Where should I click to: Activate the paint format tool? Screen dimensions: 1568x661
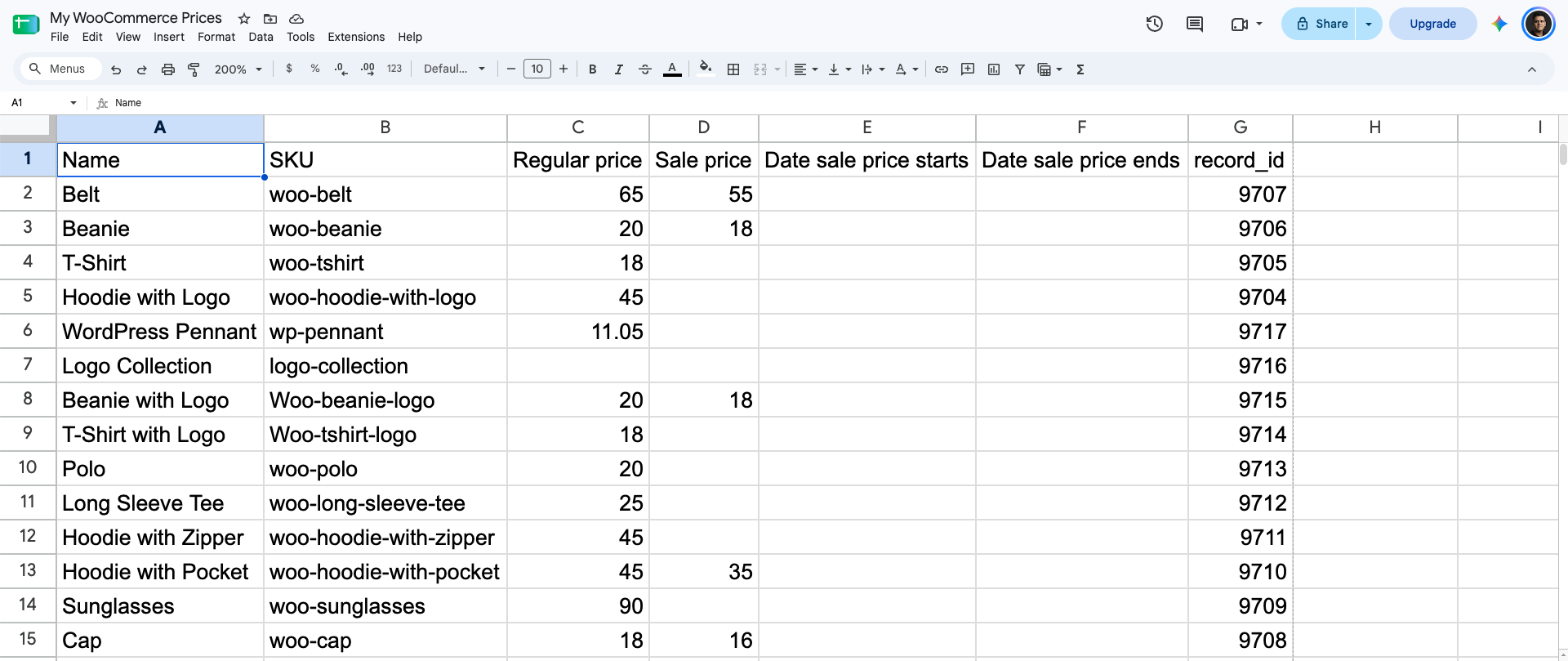194,69
